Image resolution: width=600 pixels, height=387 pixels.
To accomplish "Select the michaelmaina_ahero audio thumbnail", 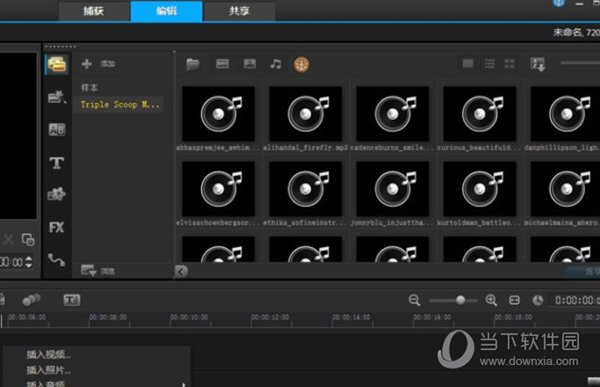I will [x=566, y=189].
